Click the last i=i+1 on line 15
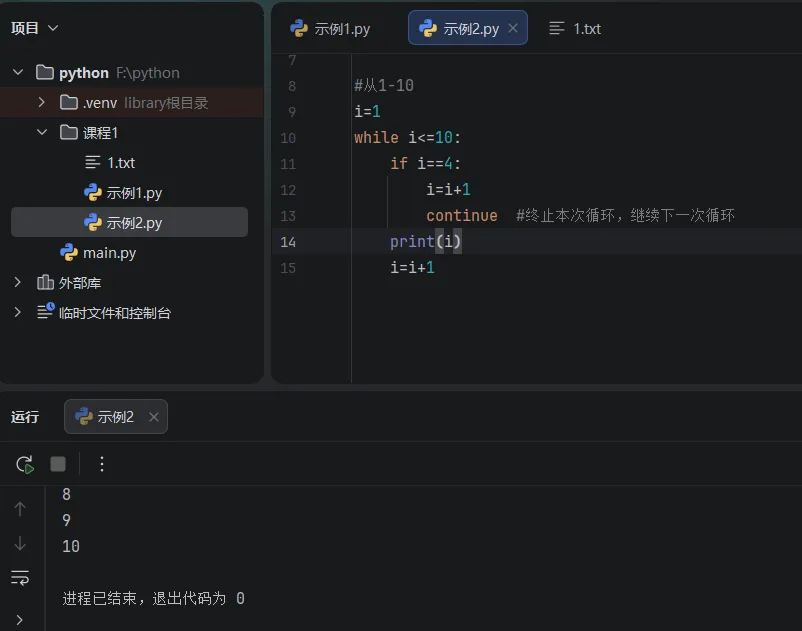 coord(412,267)
